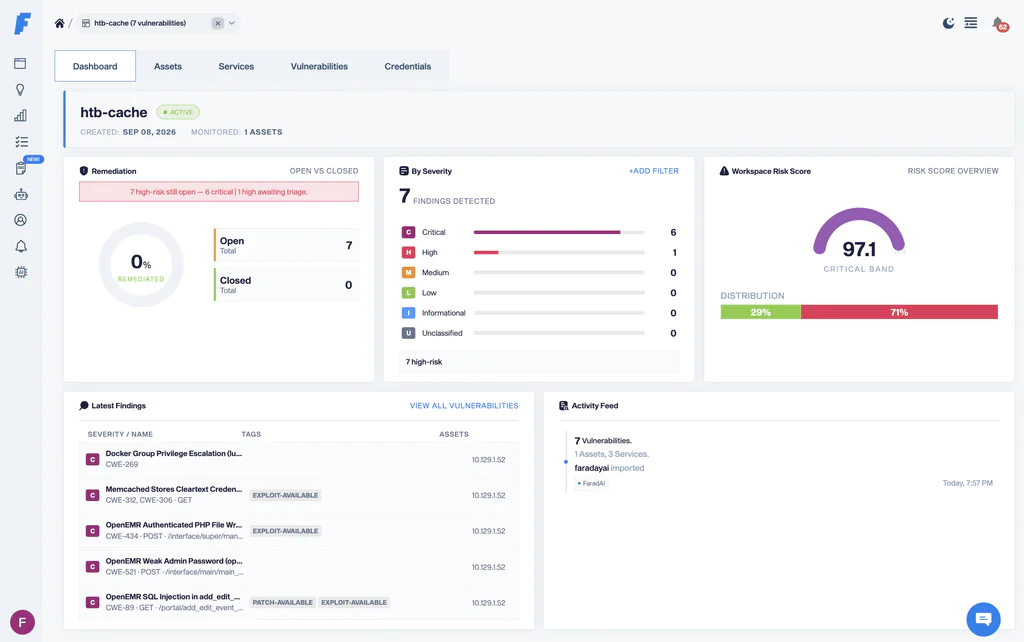Open user avatar F menu
Viewport: 1024px width, 642px height.
(22, 622)
